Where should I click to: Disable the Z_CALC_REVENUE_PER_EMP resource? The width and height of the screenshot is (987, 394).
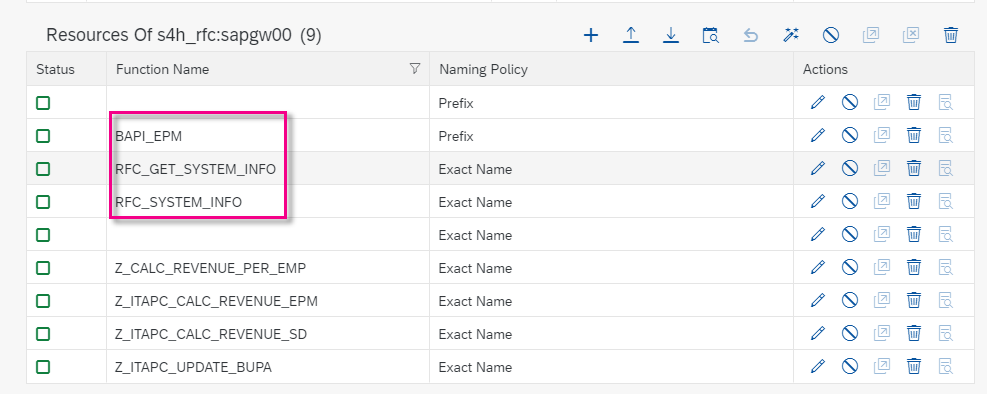point(850,267)
